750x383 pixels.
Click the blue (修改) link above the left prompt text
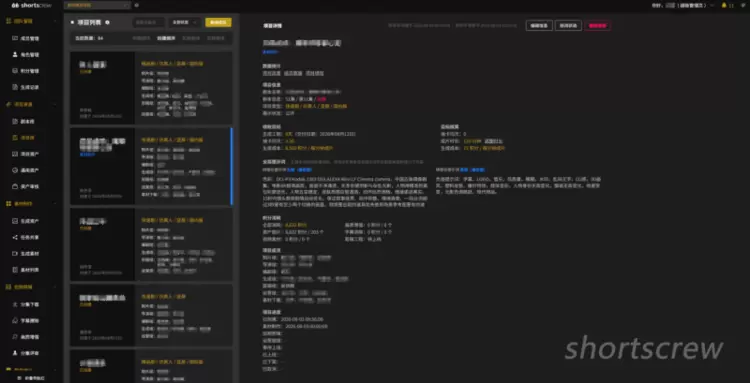pyautogui.click(x=304, y=170)
